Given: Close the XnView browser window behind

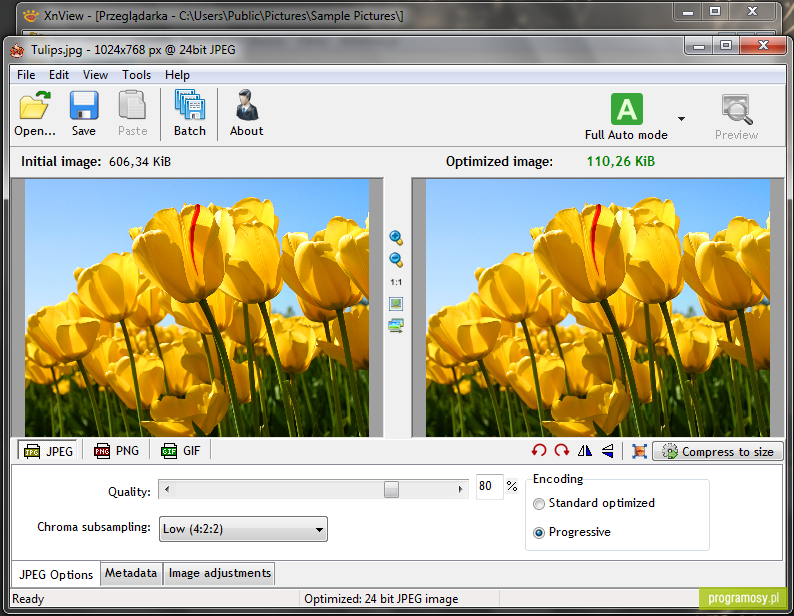Looking at the screenshot, I should pos(752,11).
